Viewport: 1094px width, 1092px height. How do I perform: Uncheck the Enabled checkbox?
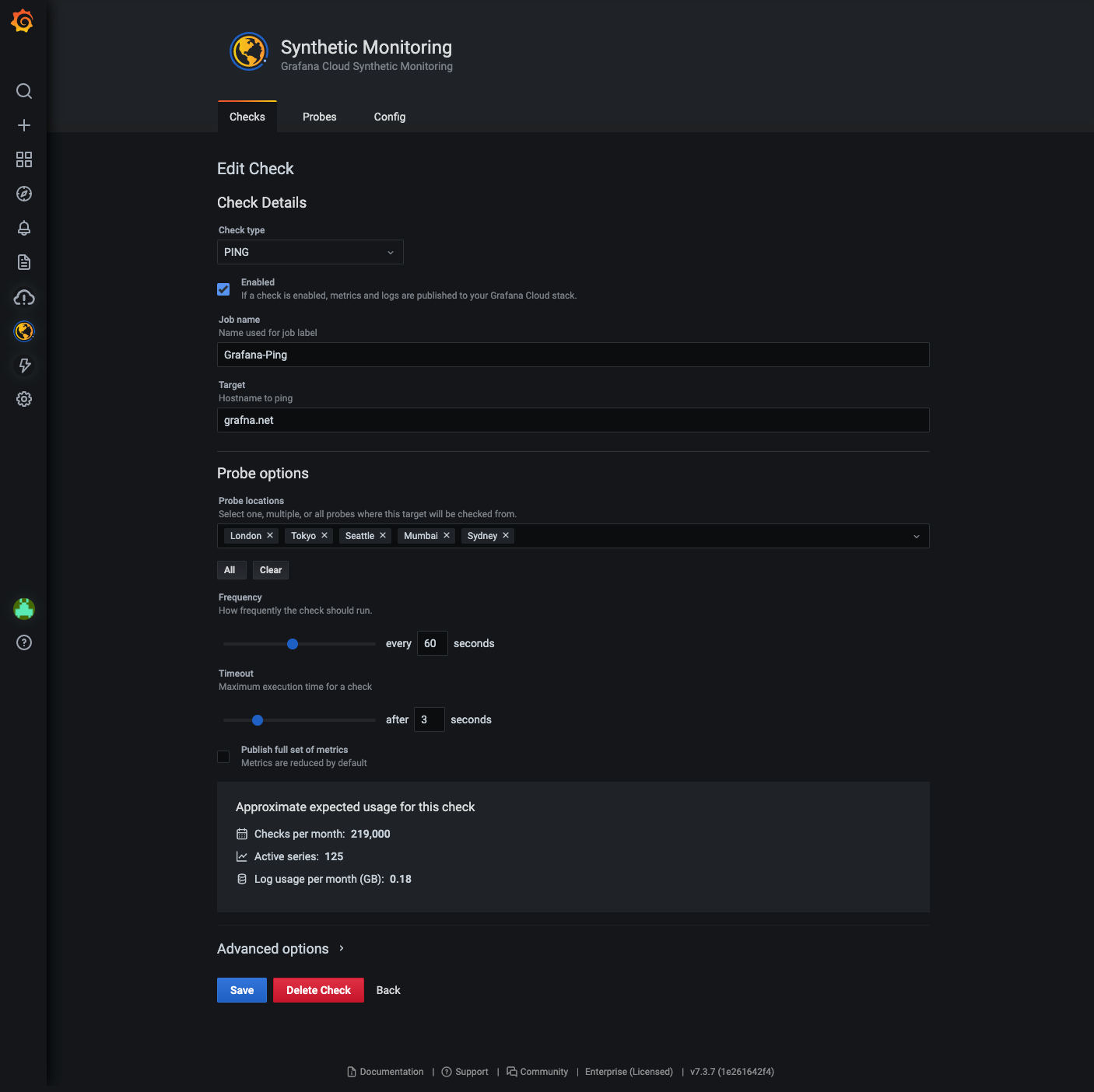click(223, 289)
